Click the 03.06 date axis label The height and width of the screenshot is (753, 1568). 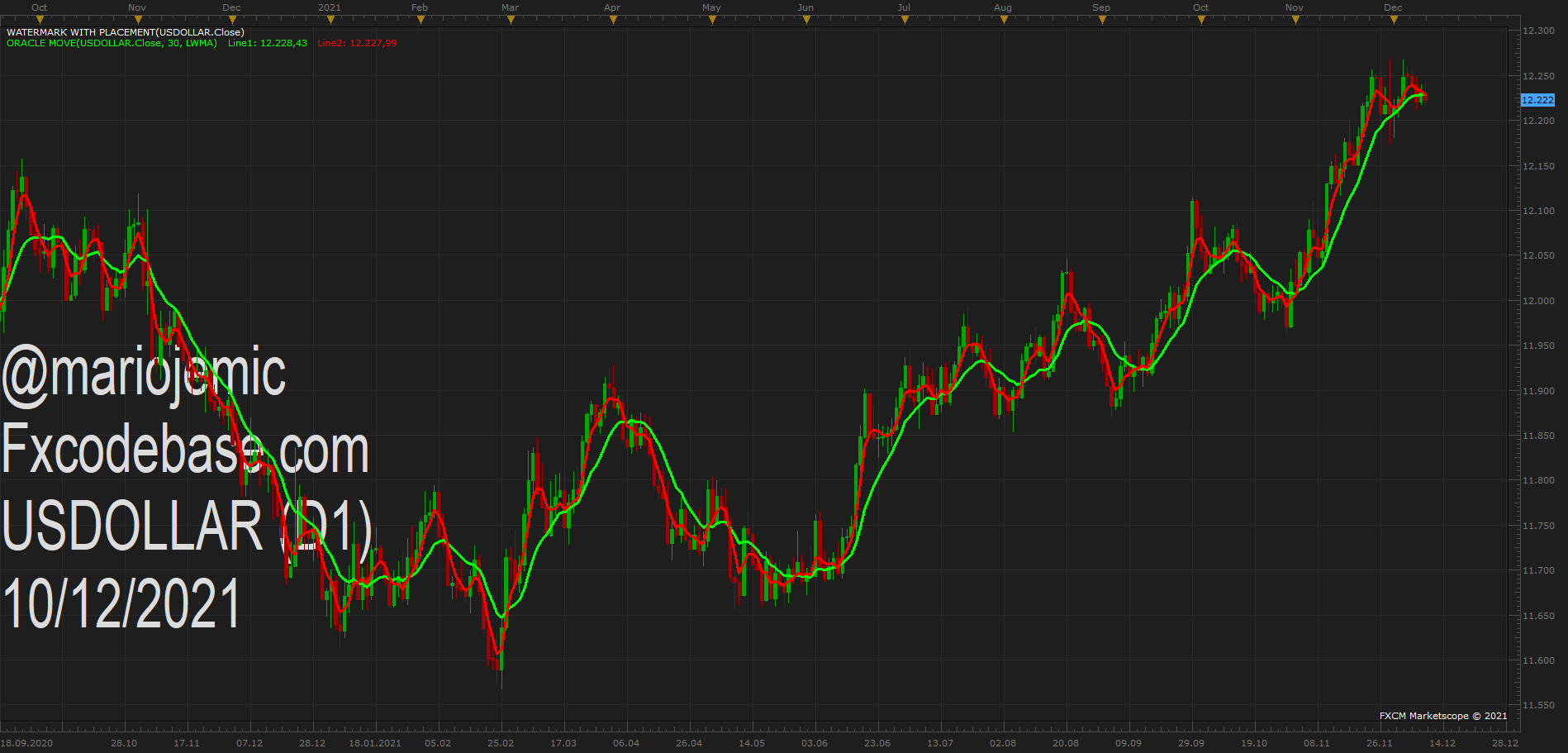[x=815, y=743]
